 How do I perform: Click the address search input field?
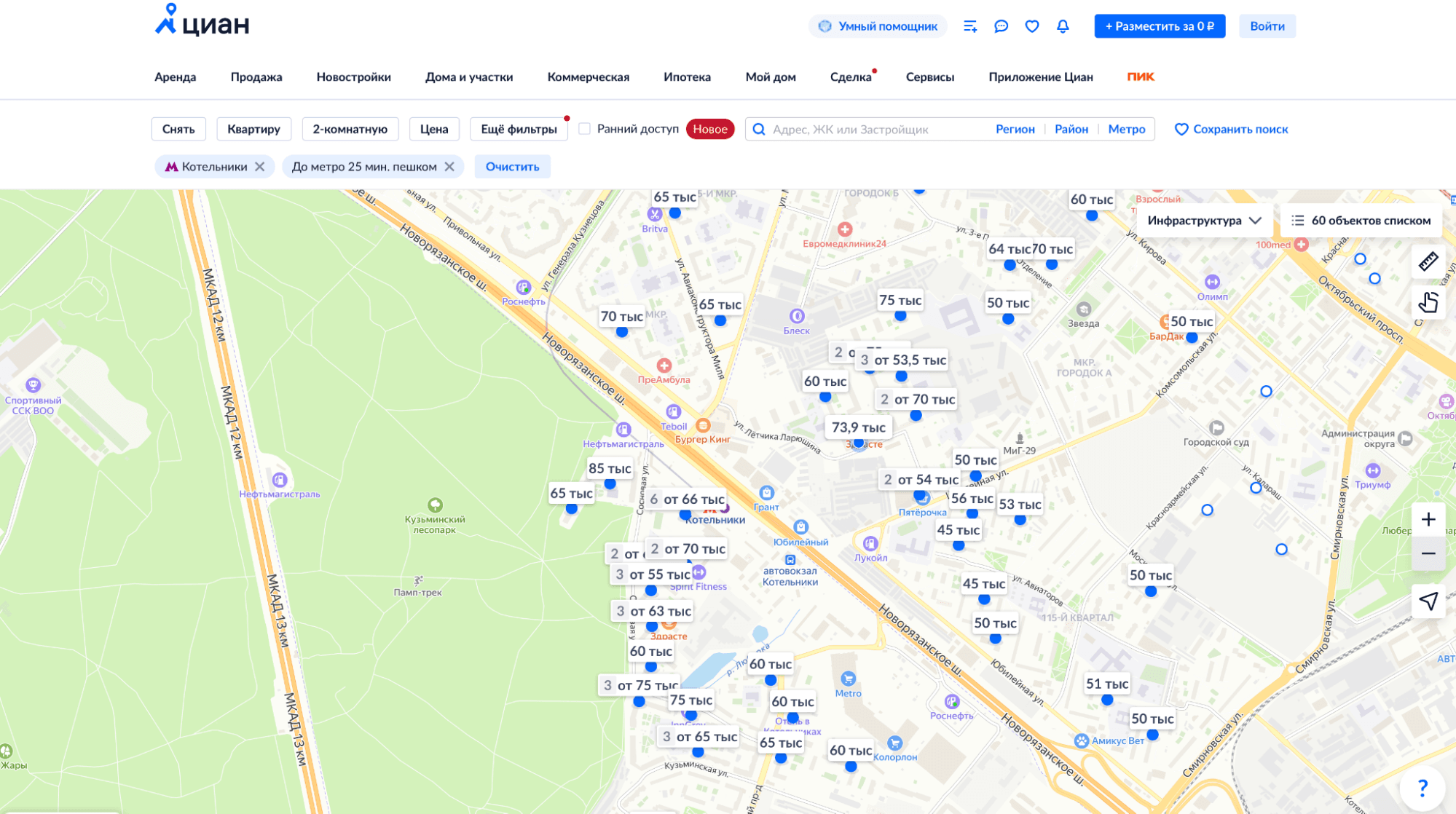(874, 129)
